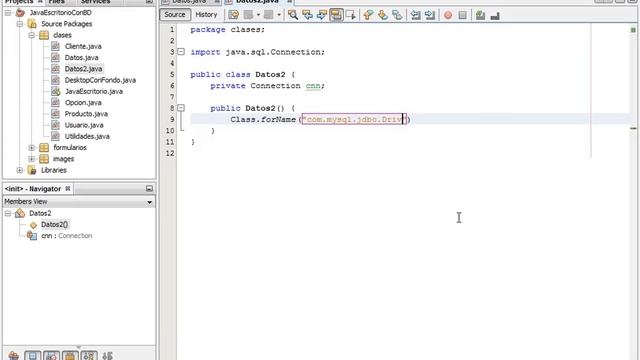The height and width of the screenshot is (360, 640).
Task: Click Shift Line Left icon
Action: pos(416,15)
